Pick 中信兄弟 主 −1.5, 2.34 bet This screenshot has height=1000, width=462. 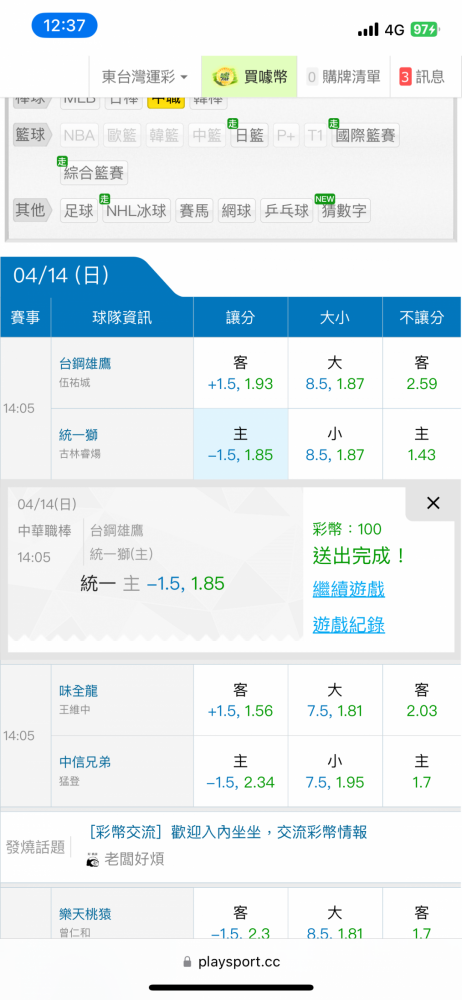coord(241,772)
